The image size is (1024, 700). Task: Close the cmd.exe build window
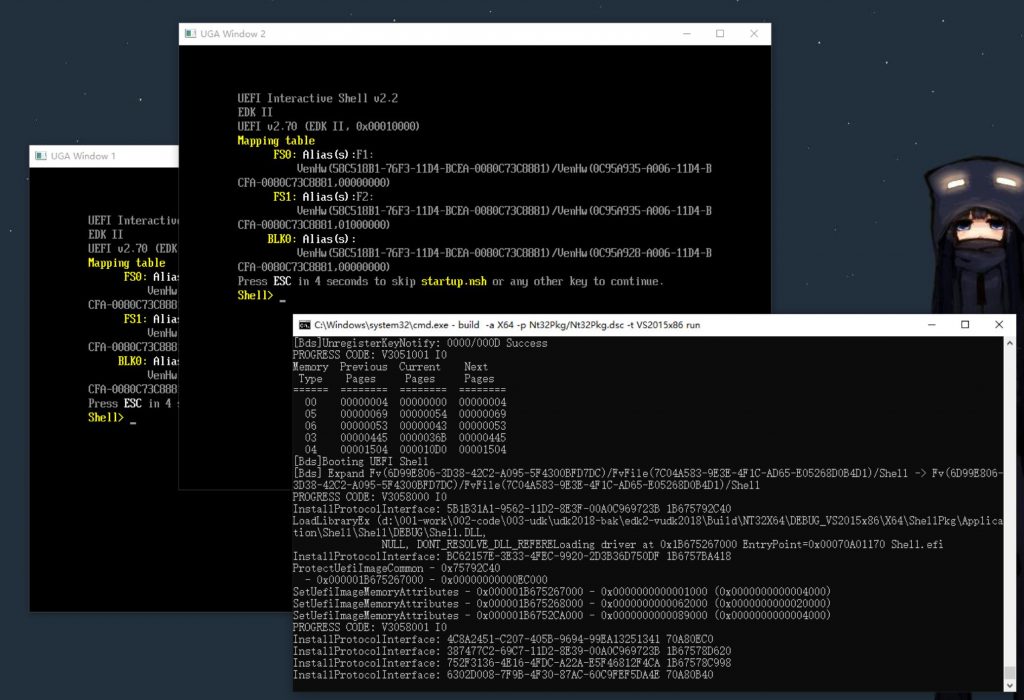click(x=999, y=325)
